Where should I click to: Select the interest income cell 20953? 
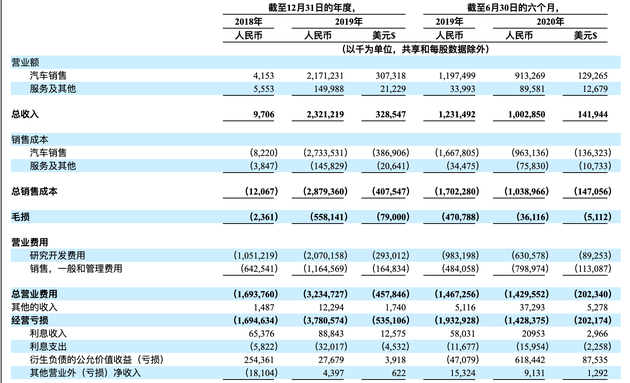pyautogui.click(x=533, y=334)
